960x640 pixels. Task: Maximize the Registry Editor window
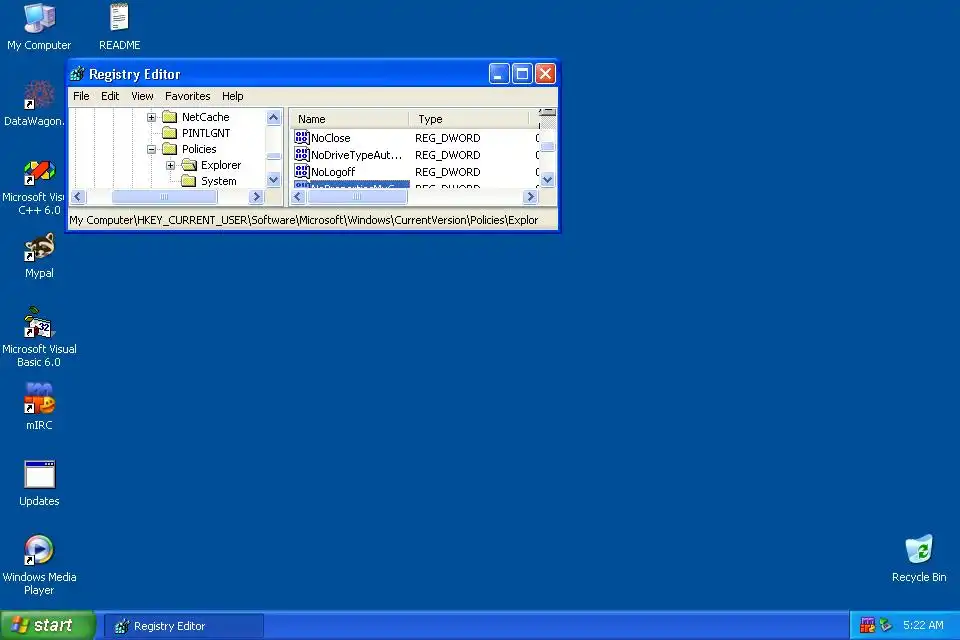[x=522, y=74]
